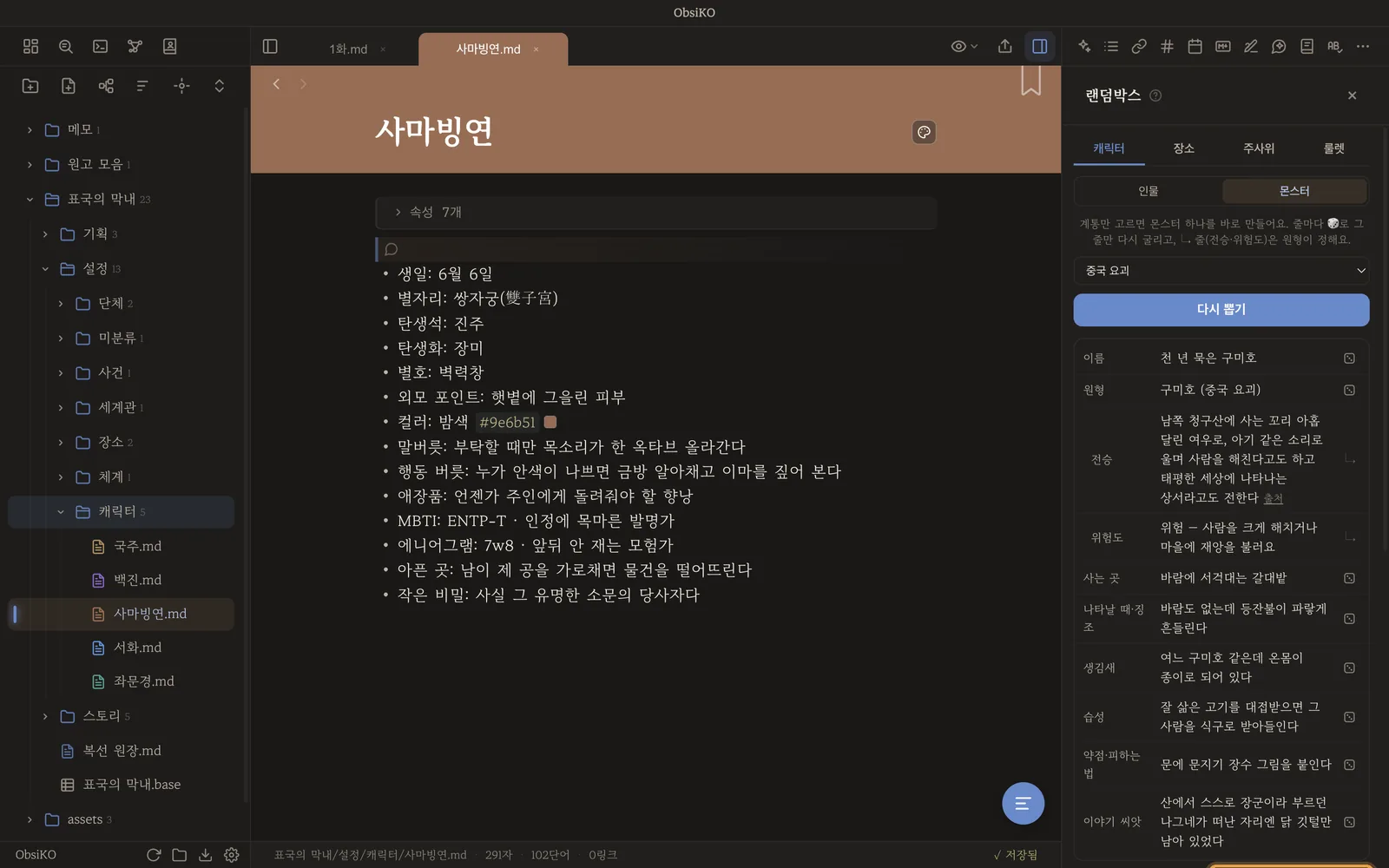Click the spell check AB icon

[x=1335, y=47]
